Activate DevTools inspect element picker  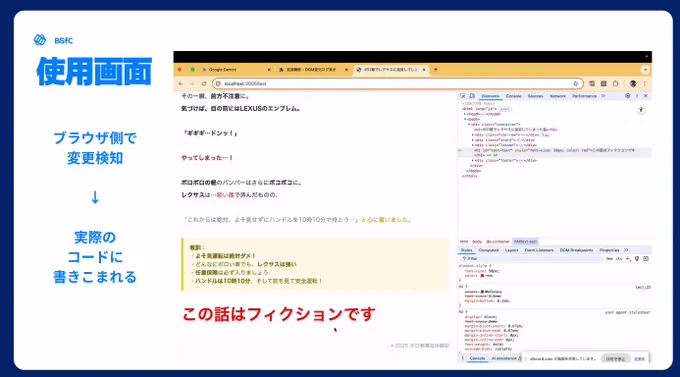[x=463, y=96]
